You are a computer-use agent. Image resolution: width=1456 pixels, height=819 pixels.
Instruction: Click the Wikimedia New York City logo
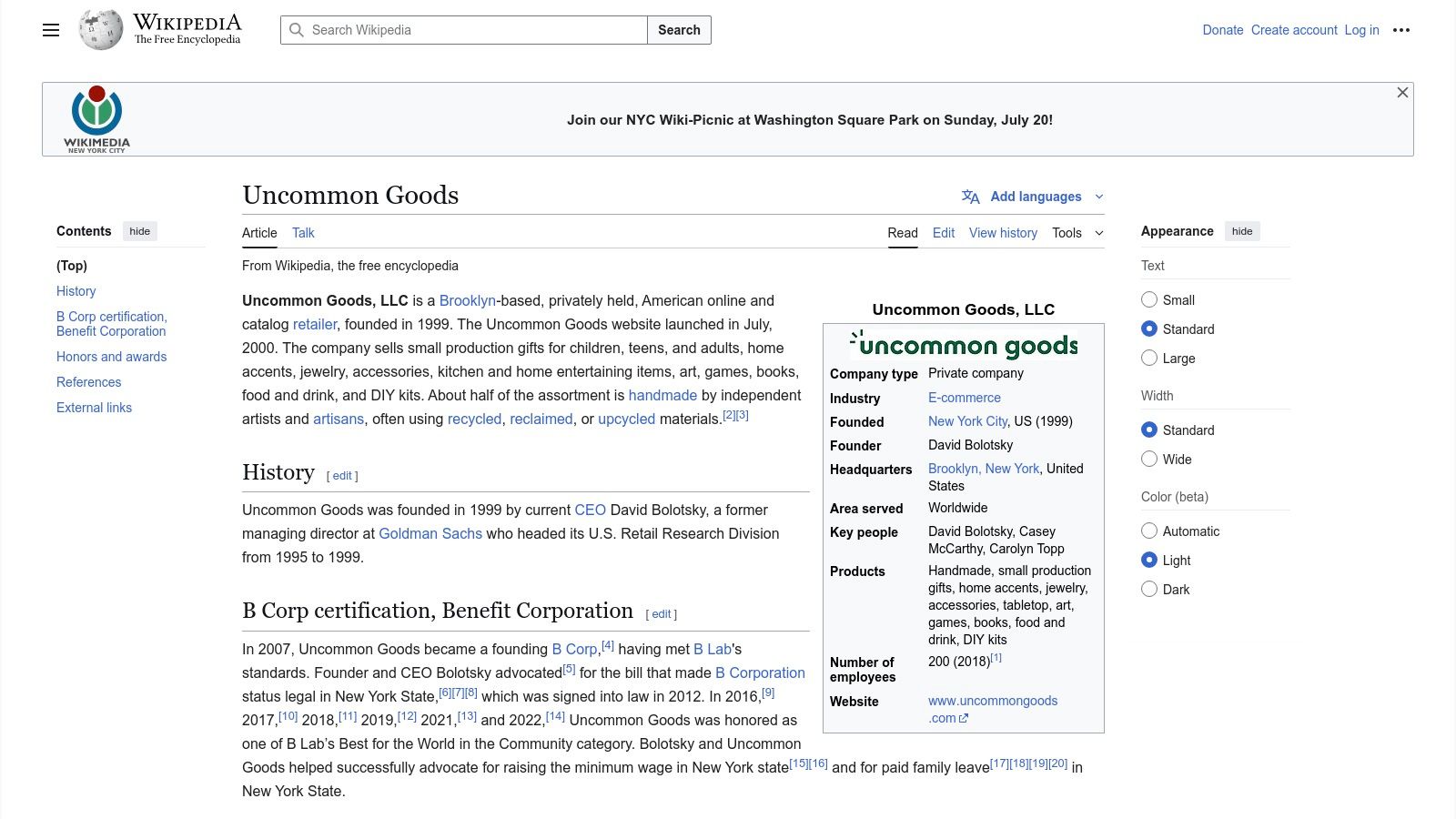[96, 119]
